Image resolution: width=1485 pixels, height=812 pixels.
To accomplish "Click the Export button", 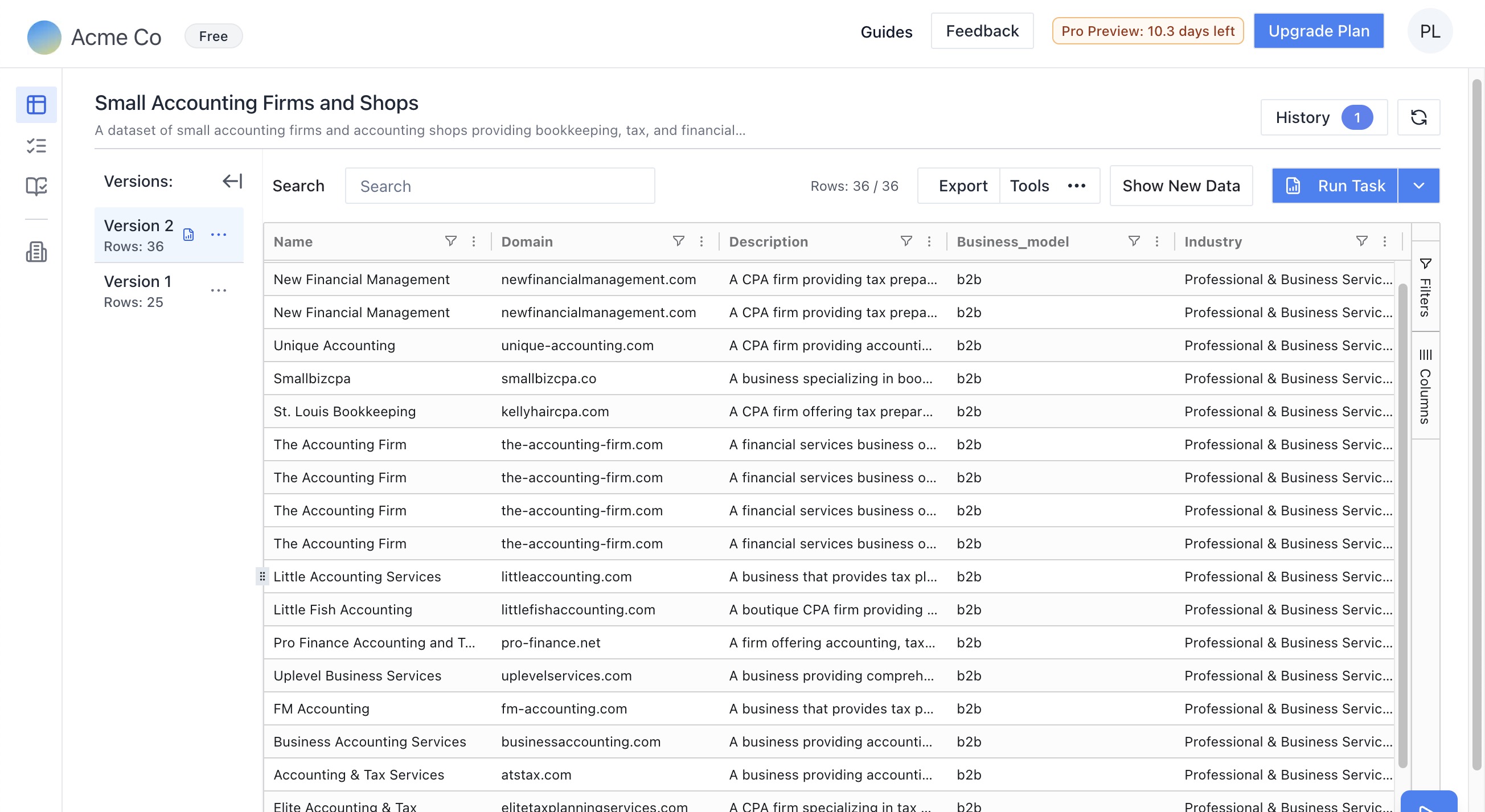I will (x=962, y=186).
